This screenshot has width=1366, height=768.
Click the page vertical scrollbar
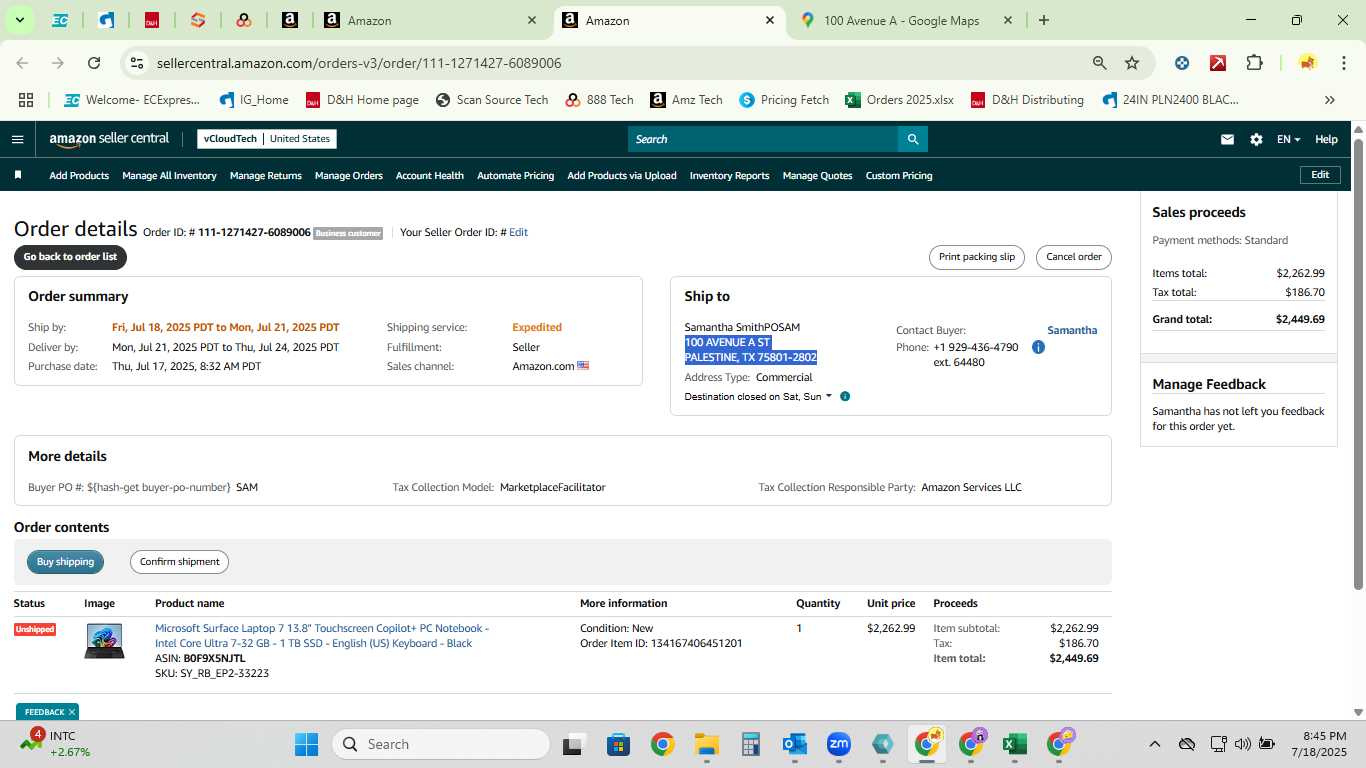(x=1358, y=362)
